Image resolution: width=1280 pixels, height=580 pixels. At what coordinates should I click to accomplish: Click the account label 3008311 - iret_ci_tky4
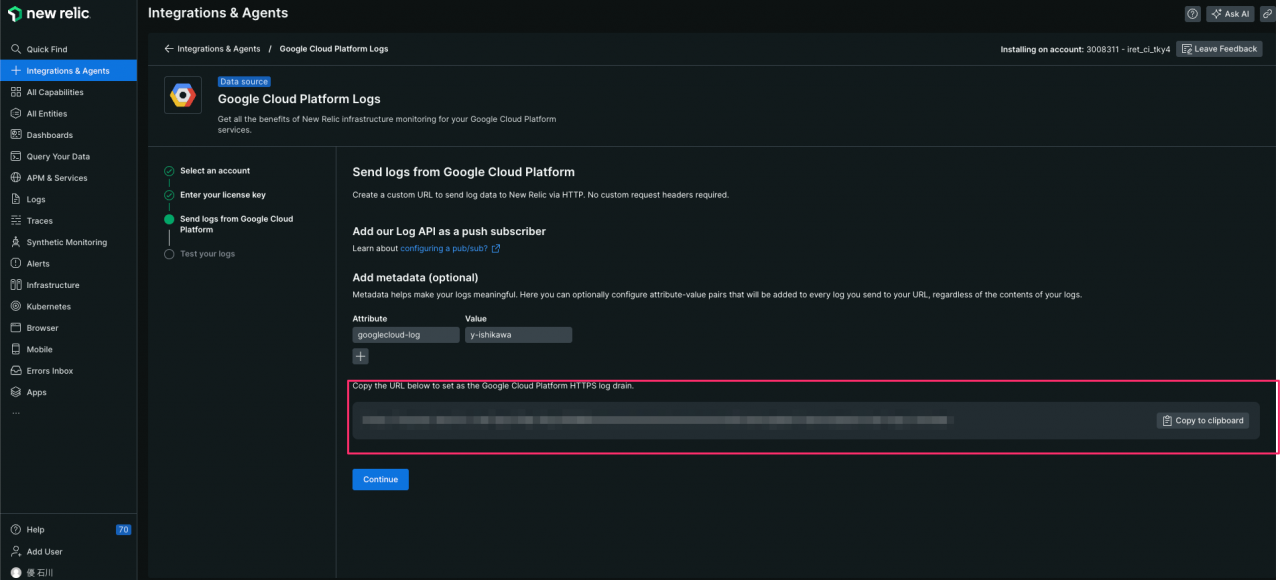pyautogui.click(x=1128, y=49)
